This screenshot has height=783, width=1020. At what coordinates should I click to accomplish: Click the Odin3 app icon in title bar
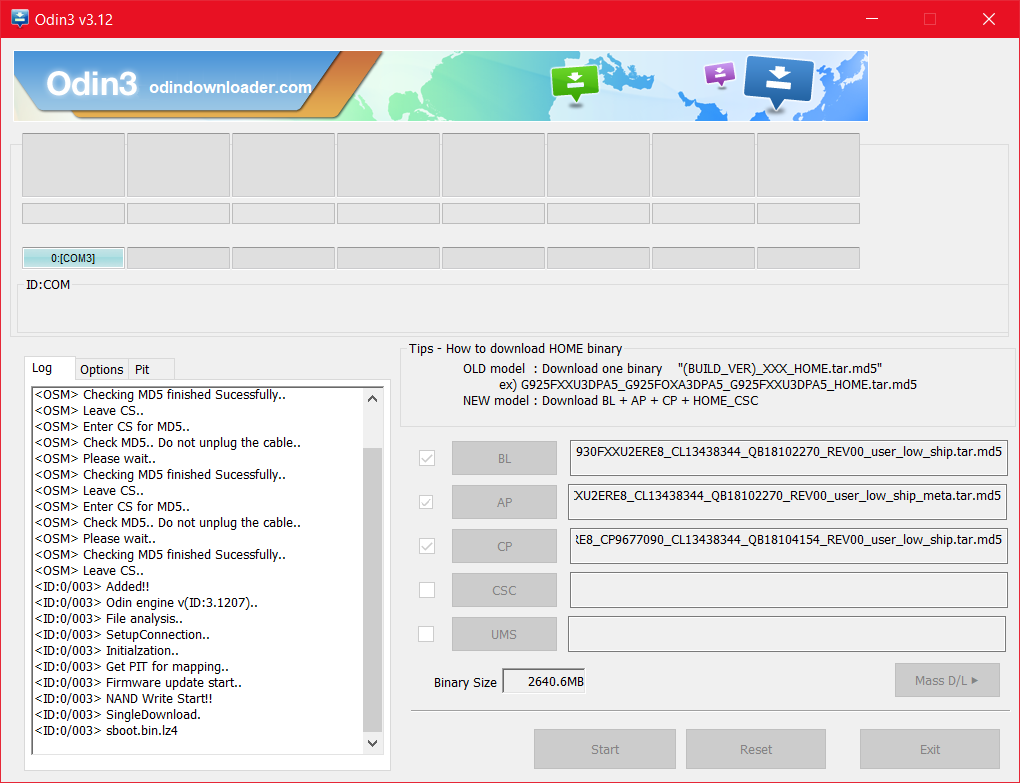point(19,19)
